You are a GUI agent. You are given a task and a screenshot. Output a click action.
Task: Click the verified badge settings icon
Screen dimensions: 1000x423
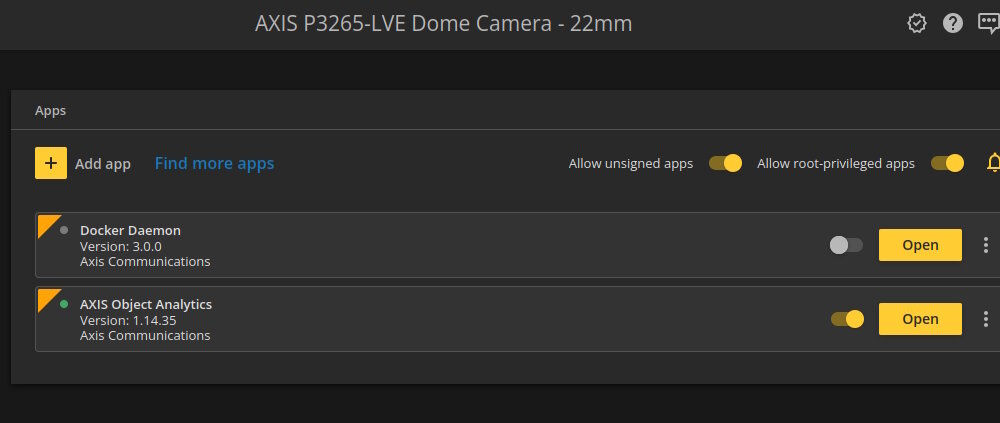coord(916,24)
